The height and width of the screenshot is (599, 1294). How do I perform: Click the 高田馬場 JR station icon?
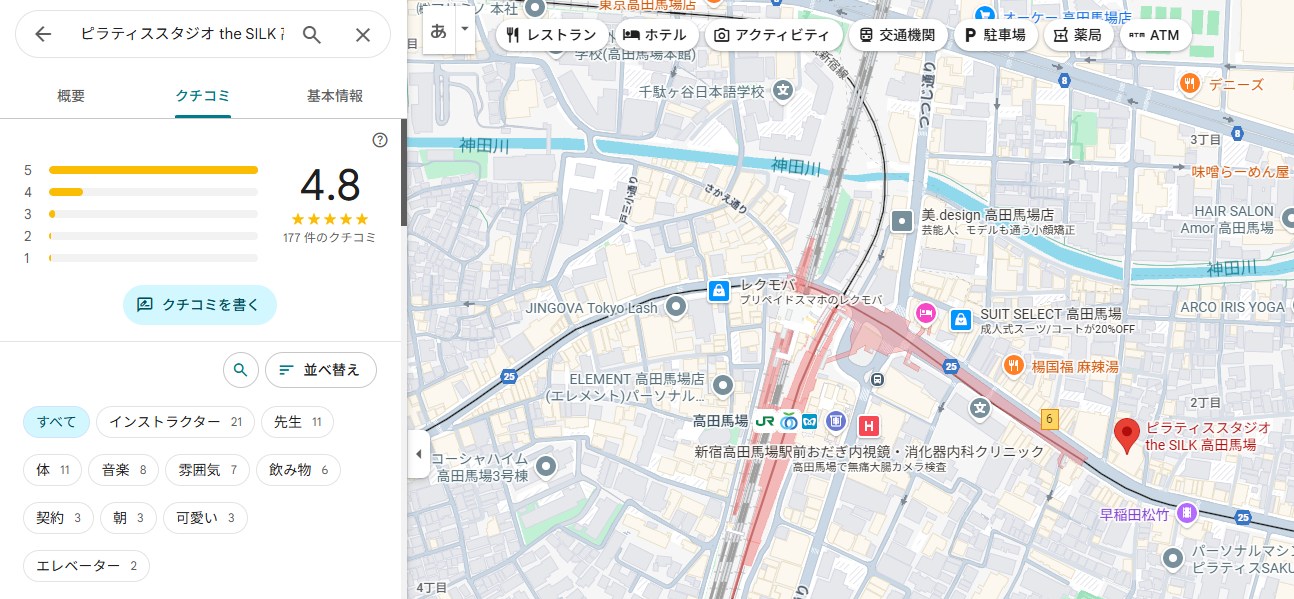point(765,422)
